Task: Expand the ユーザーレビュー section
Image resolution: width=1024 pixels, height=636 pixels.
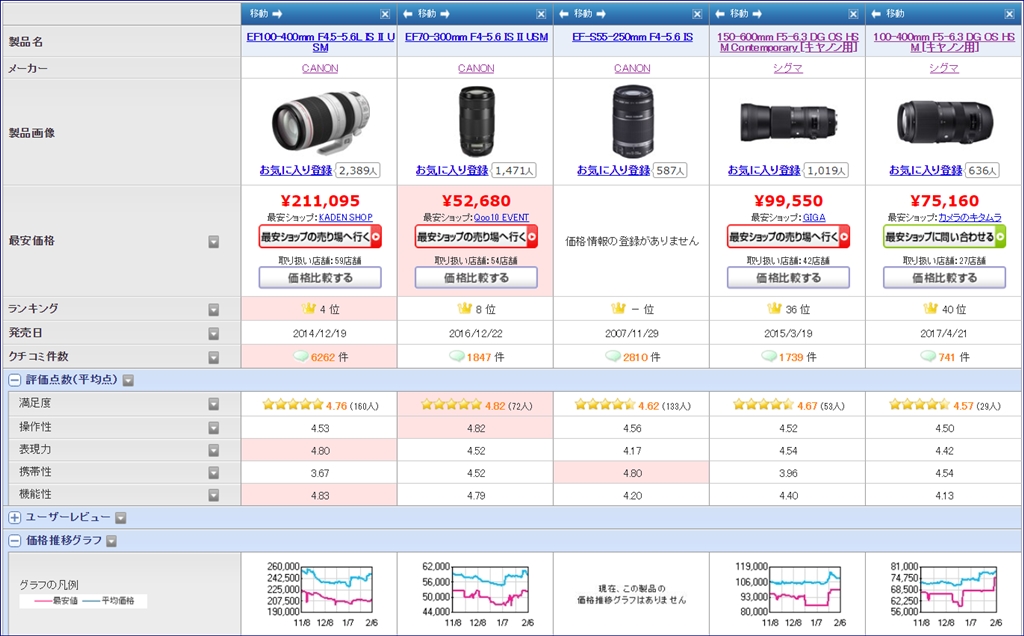Action: pyautogui.click(x=14, y=518)
